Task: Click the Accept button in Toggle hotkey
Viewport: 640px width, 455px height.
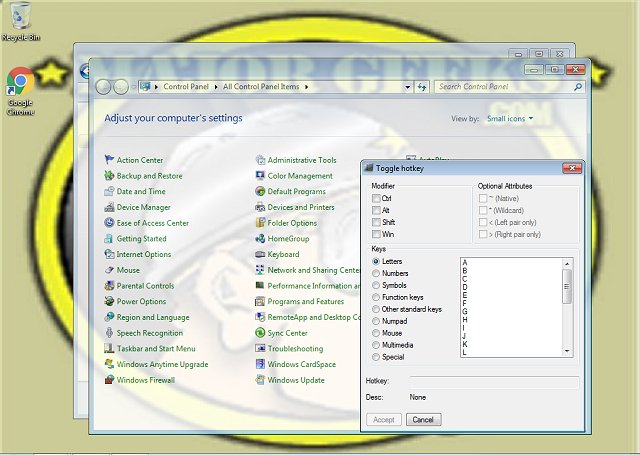Action: (384, 419)
